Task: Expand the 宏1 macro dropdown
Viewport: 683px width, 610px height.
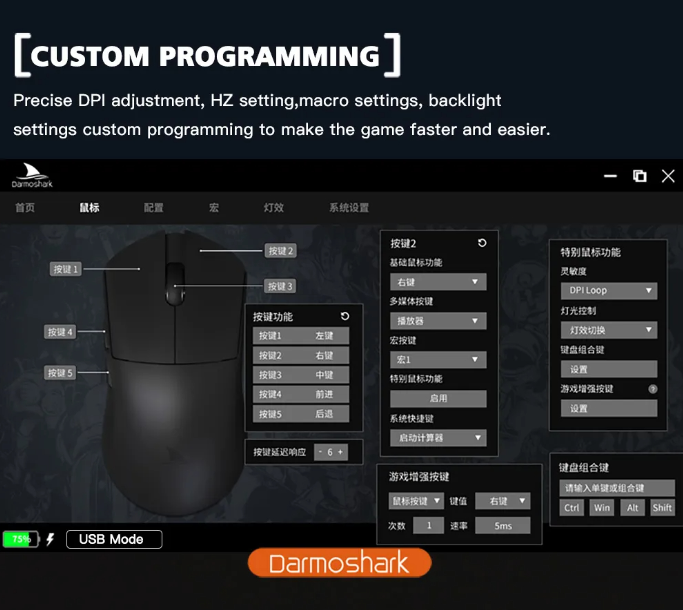Action: point(438,359)
